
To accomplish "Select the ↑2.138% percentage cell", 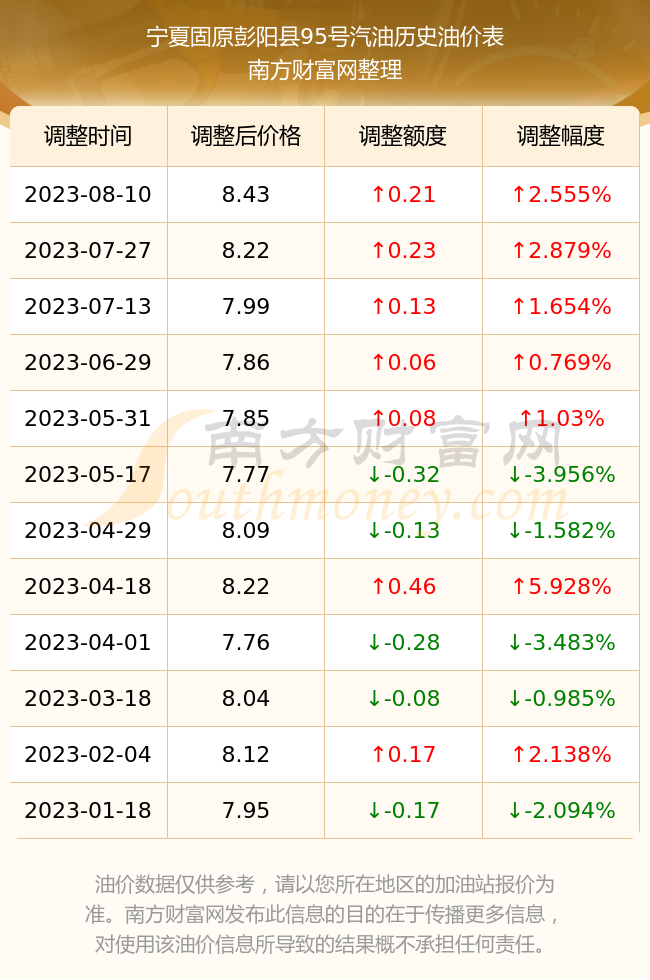I will [561, 754].
